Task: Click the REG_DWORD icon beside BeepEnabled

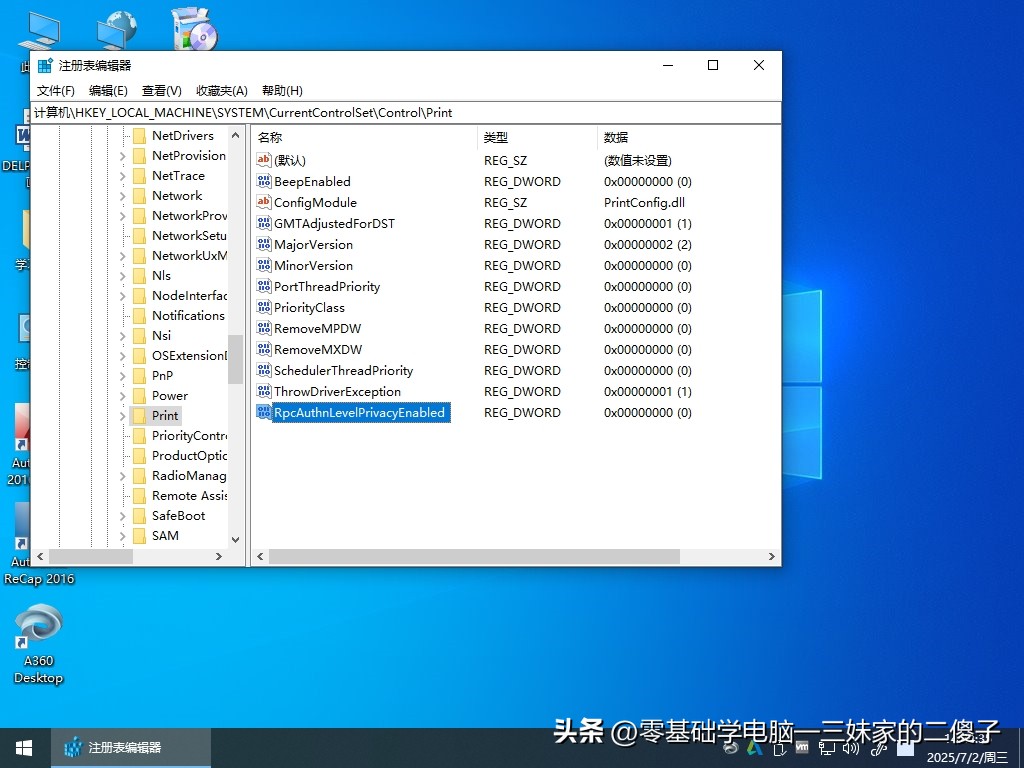Action: [x=264, y=181]
